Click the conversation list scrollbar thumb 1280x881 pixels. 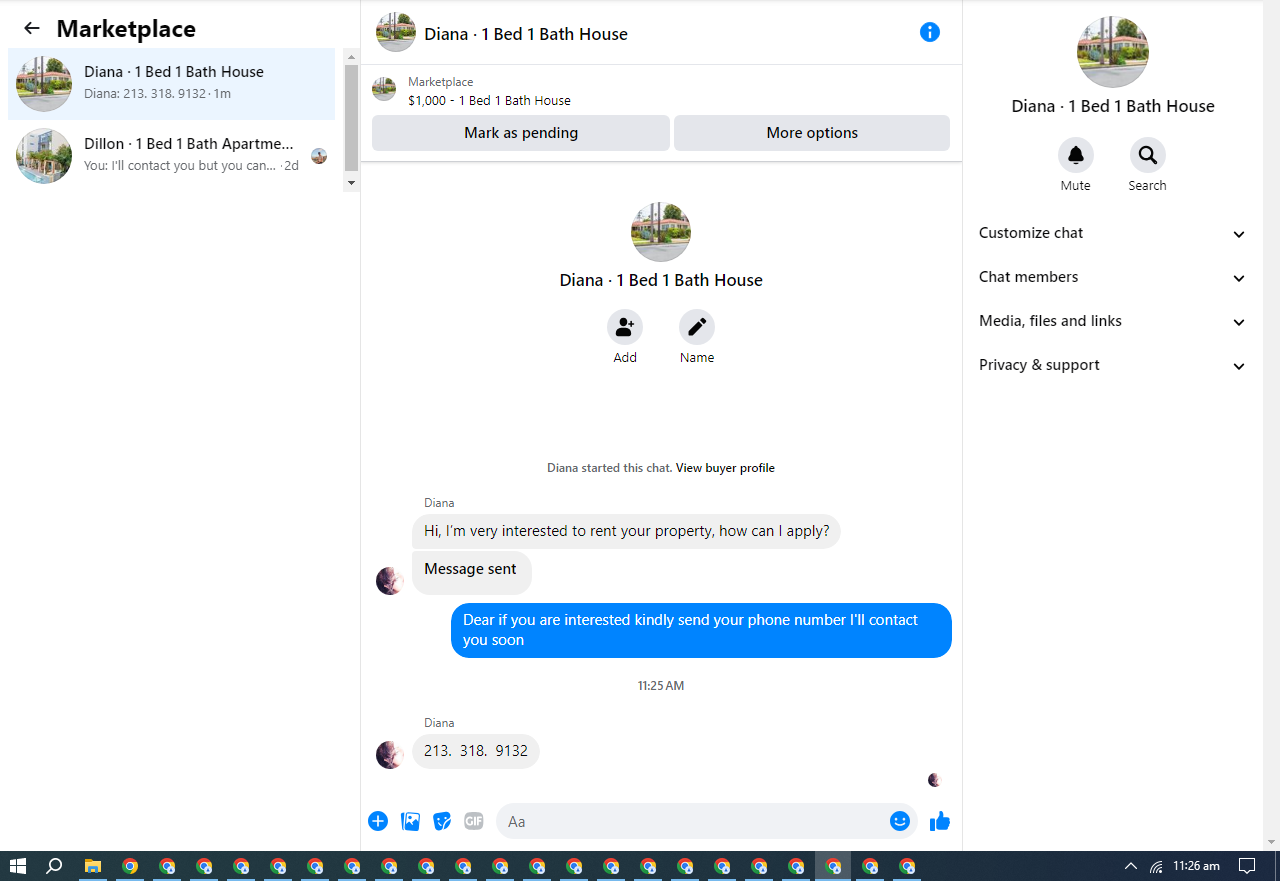coord(351,118)
